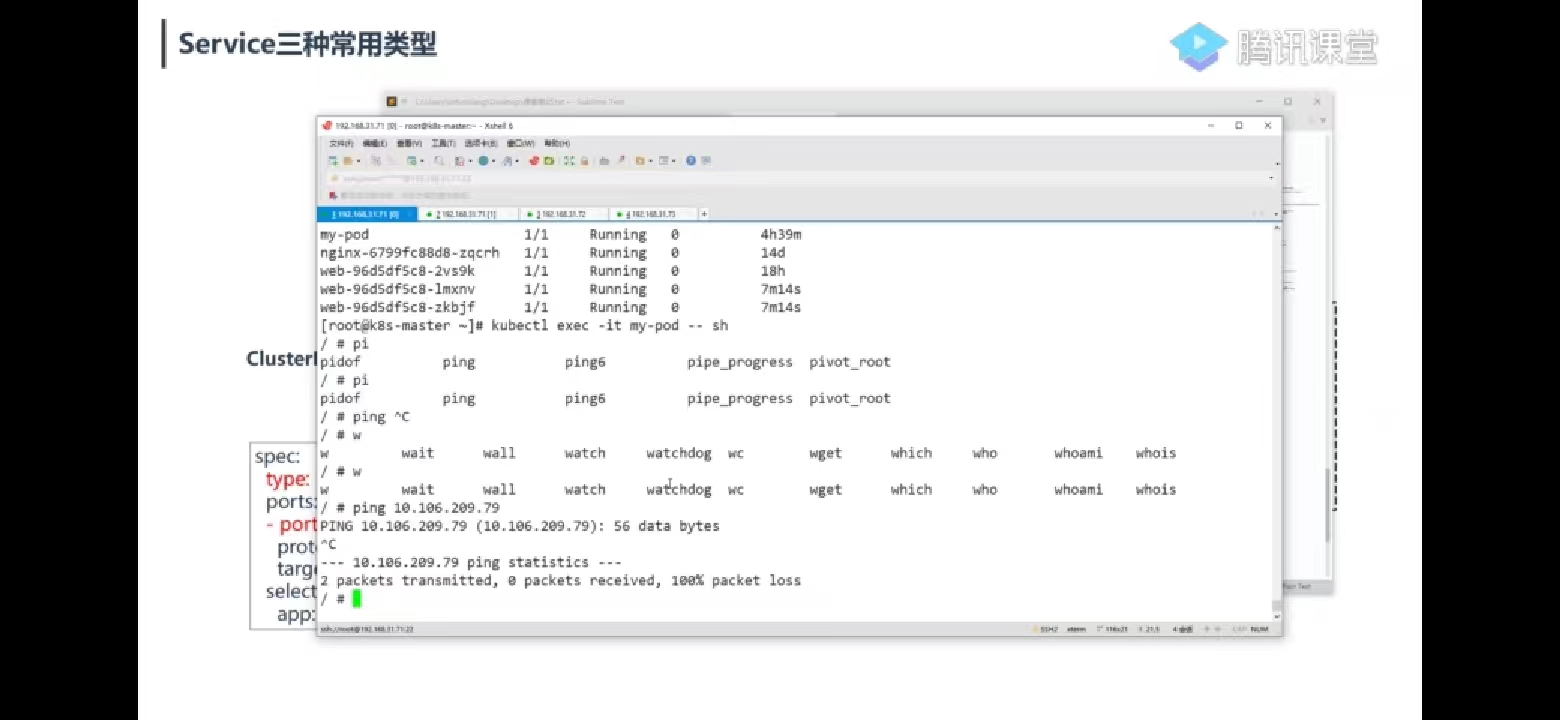Maximize the Xshell 6 window

coord(1238,125)
